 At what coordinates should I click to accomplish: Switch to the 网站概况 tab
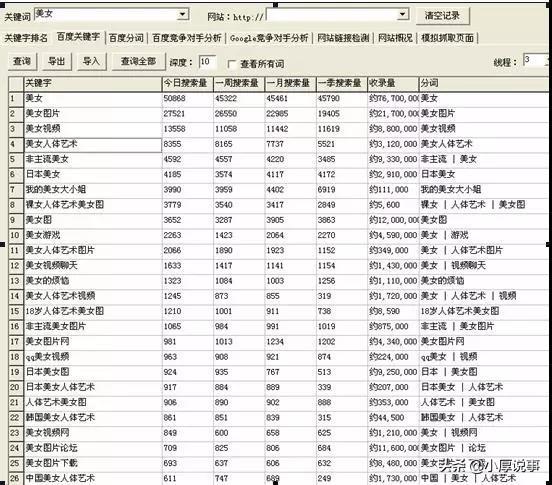point(395,38)
